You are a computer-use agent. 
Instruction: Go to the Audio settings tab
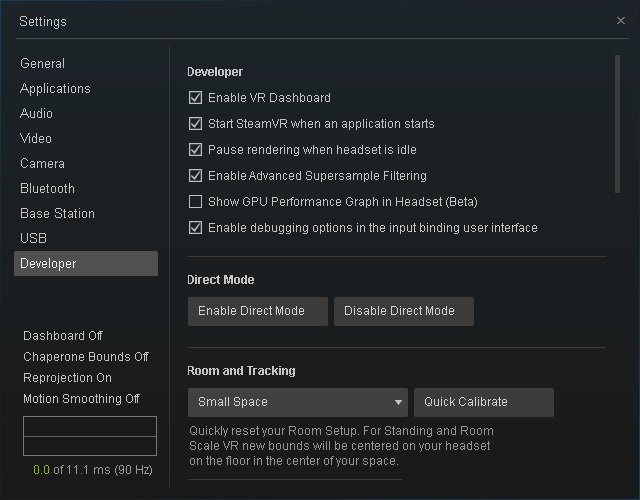pyautogui.click(x=36, y=113)
